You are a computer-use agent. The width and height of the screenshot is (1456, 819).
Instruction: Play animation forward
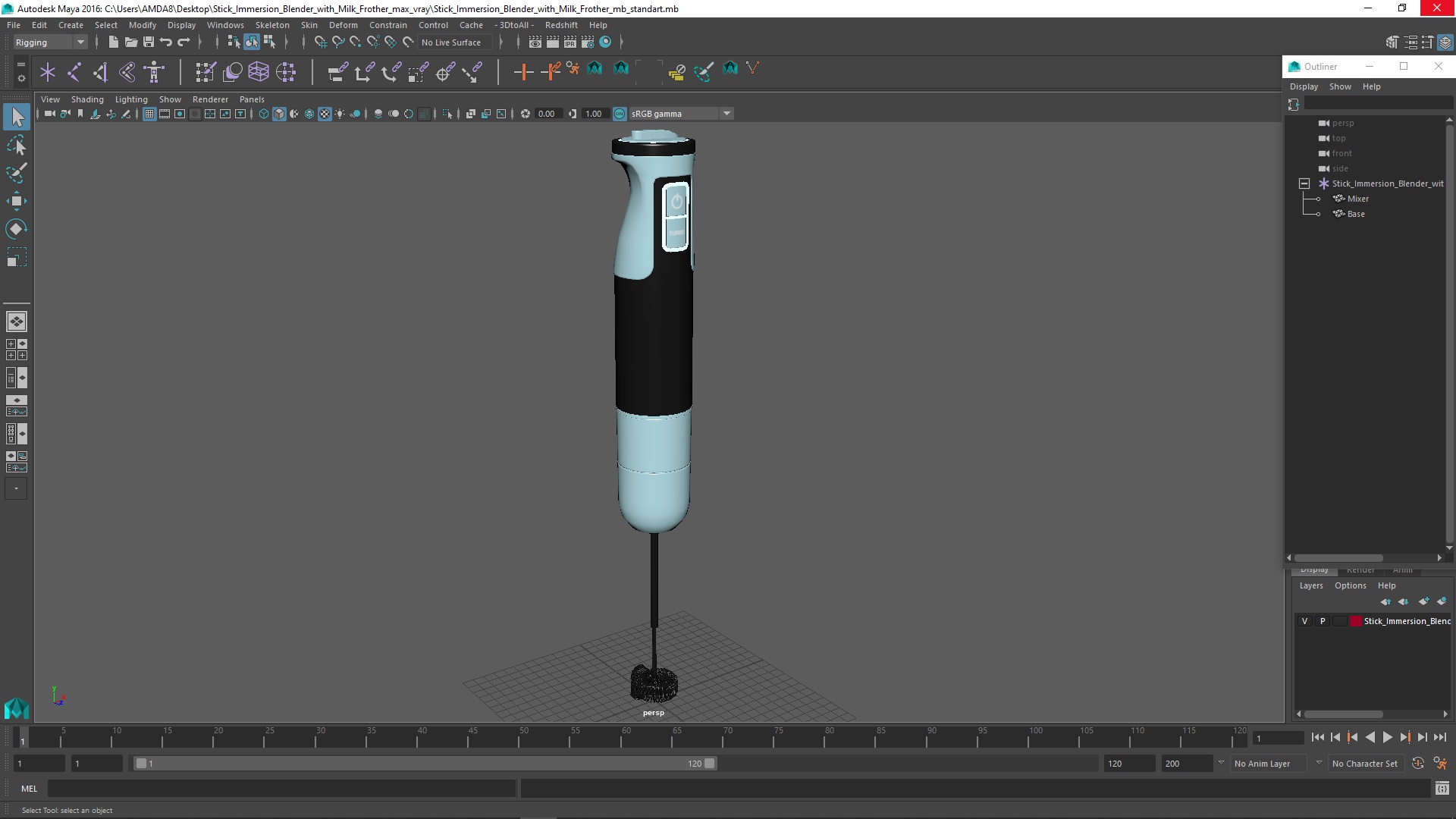(1387, 737)
